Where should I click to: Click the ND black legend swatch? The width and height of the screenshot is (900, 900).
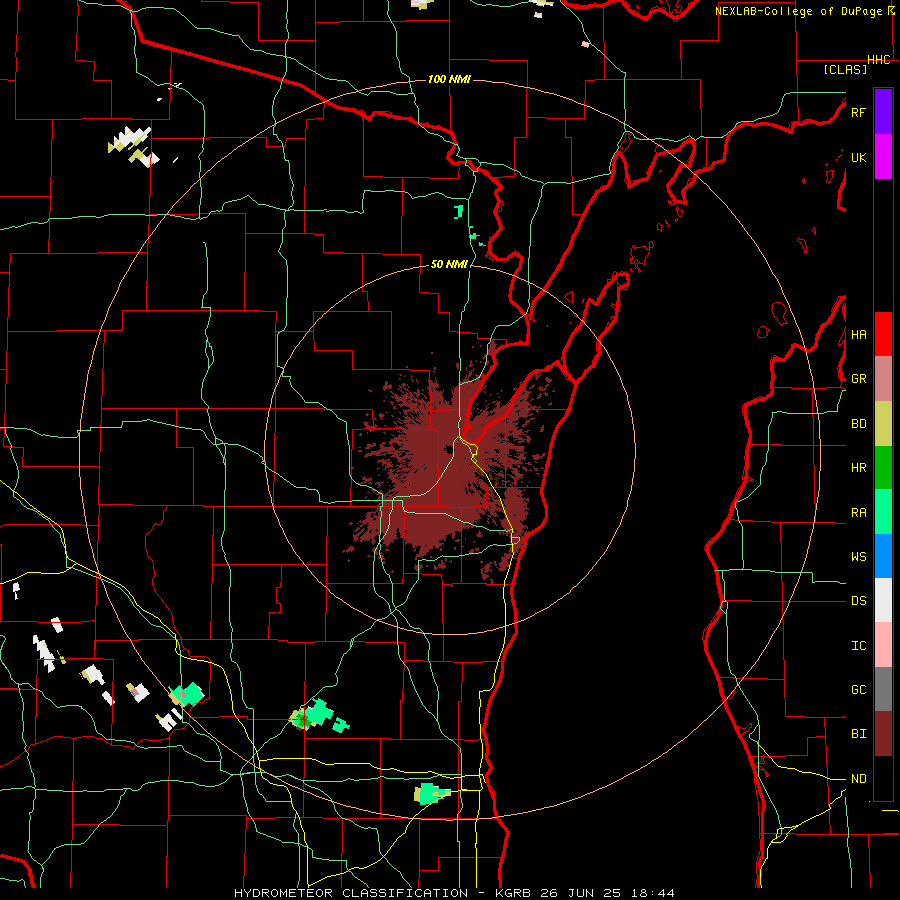click(x=883, y=778)
